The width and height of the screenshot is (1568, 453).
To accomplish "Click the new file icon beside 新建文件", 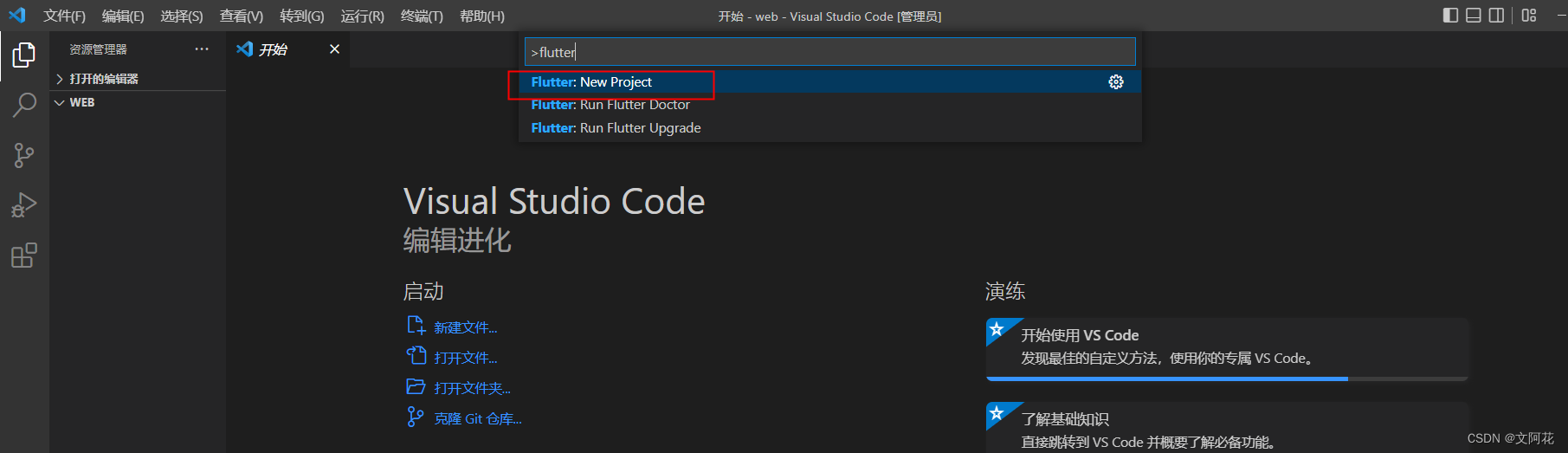I will (416, 326).
